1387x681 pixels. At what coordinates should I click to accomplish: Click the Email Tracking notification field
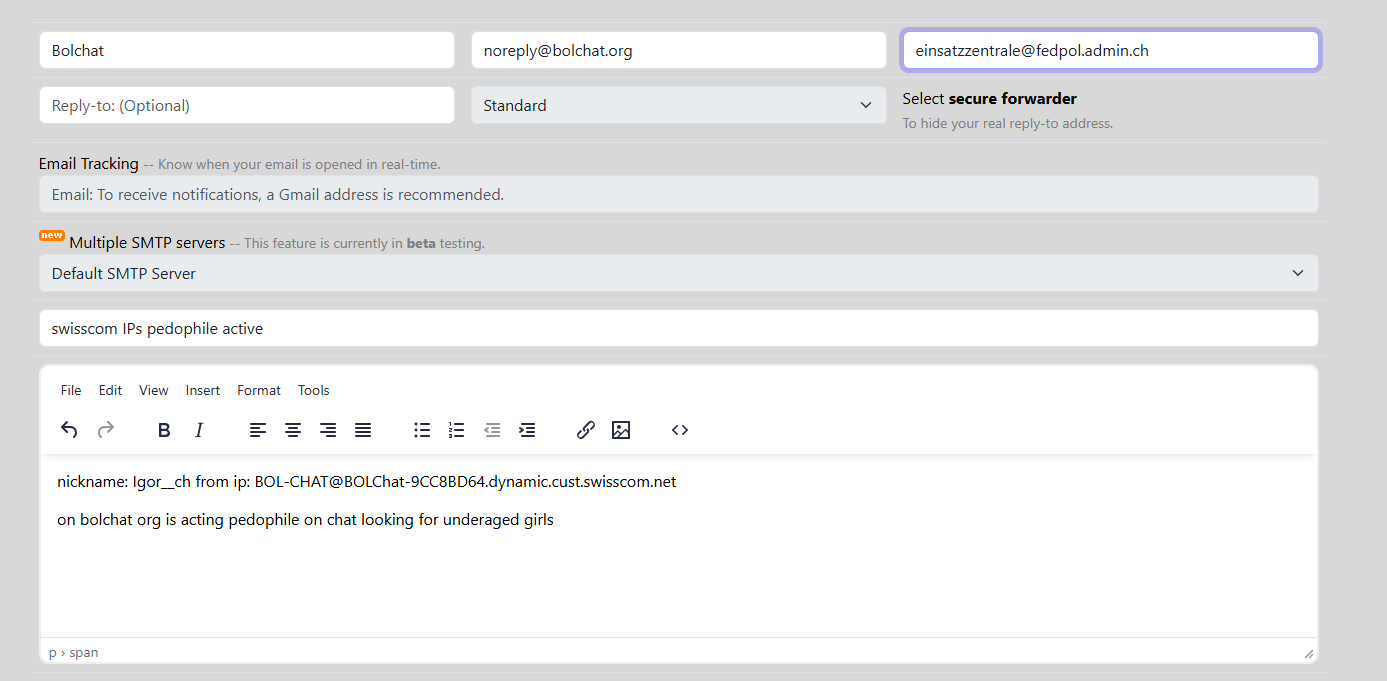(x=679, y=194)
